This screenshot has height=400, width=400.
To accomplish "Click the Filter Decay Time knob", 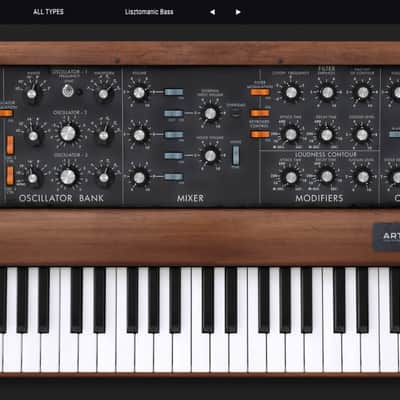I will point(327,135).
